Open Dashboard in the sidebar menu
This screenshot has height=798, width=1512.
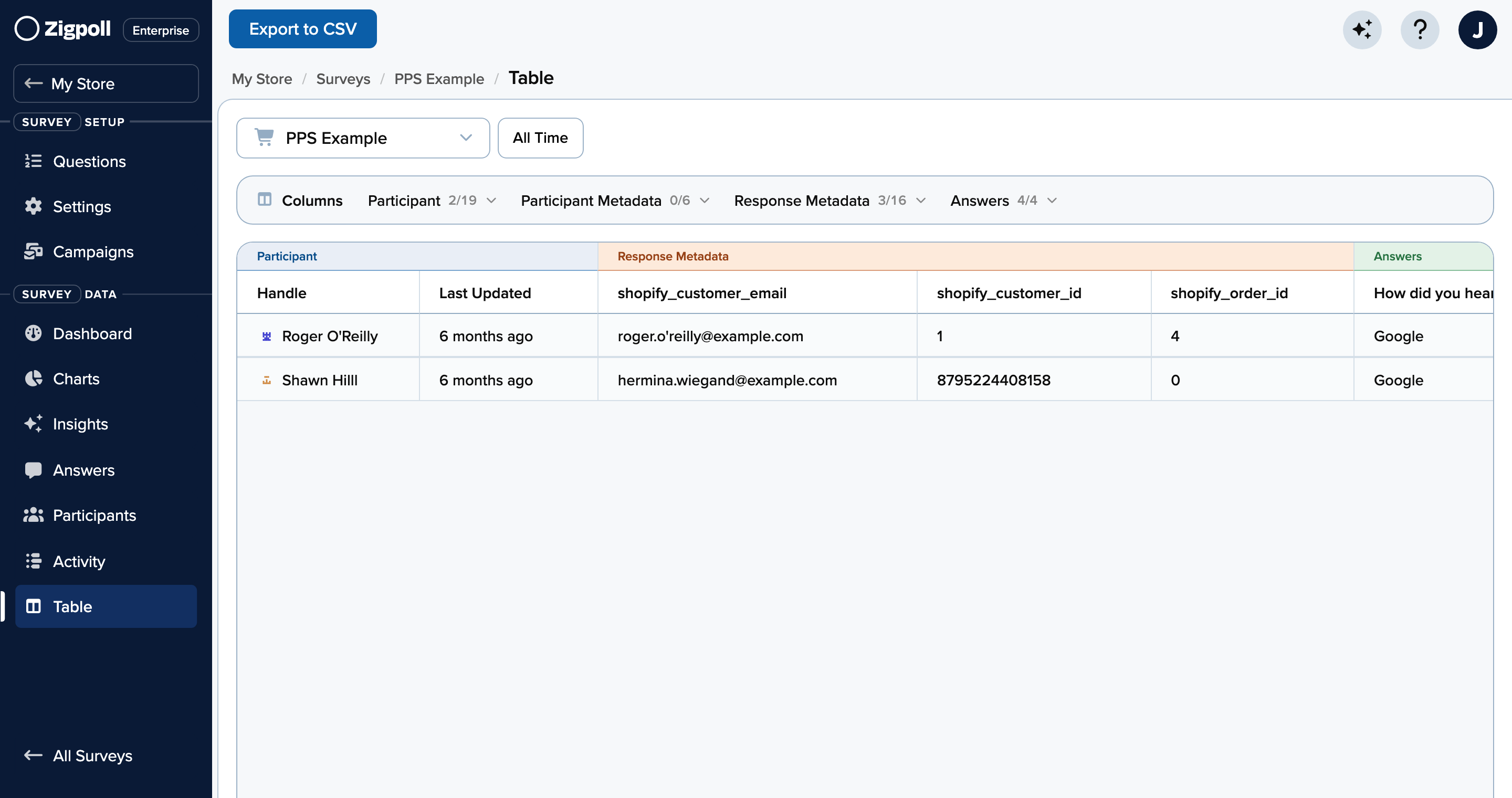pyautogui.click(x=106, y=333)
